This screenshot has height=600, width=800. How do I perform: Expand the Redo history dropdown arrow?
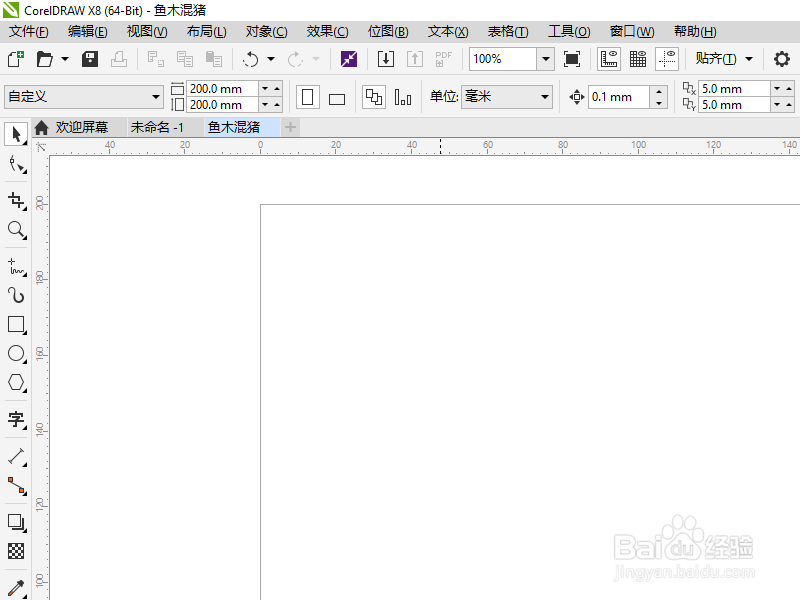316,59
